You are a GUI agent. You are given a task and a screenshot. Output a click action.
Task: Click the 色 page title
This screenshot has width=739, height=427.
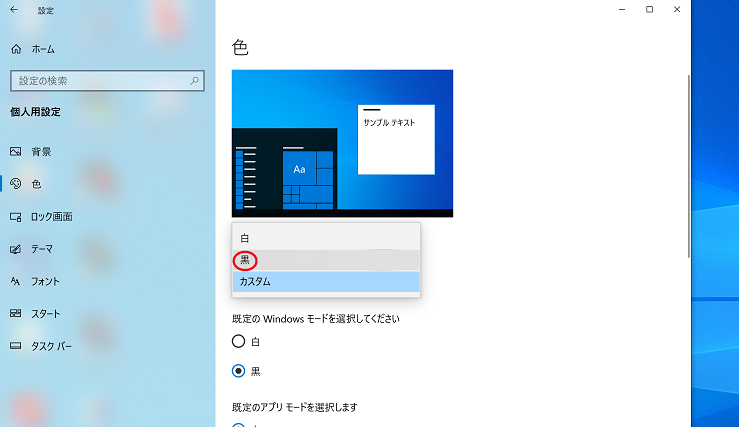240,48
